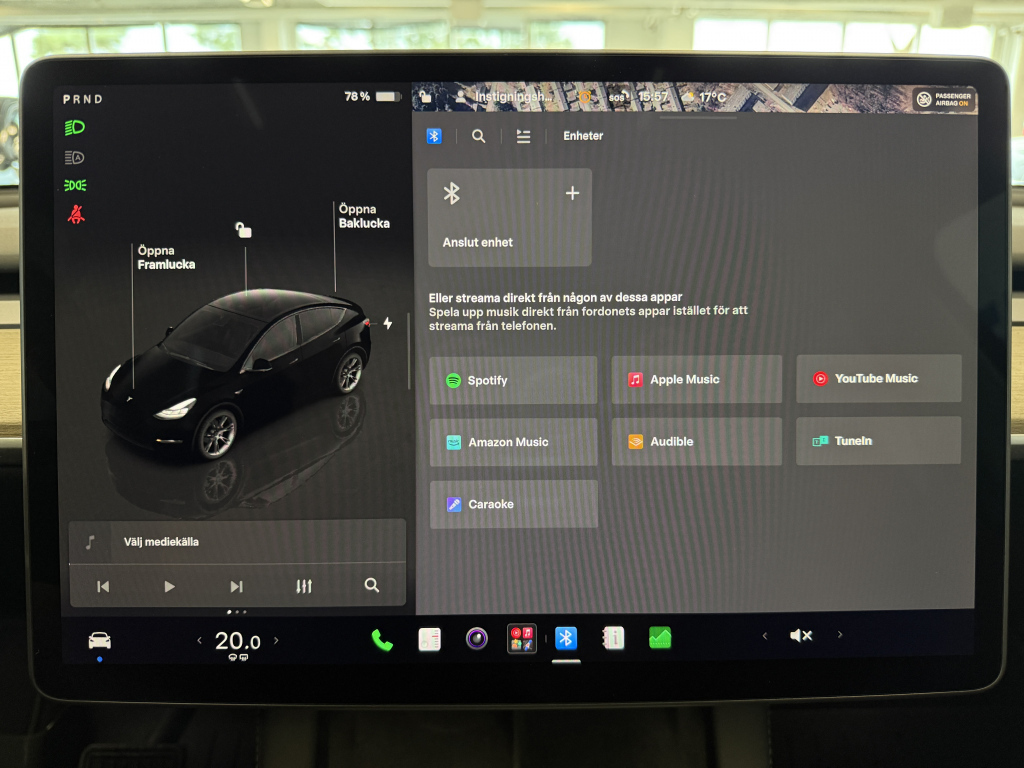
Task: Search in the media player card
Action: pyautogui.click(x=372, y=585)
